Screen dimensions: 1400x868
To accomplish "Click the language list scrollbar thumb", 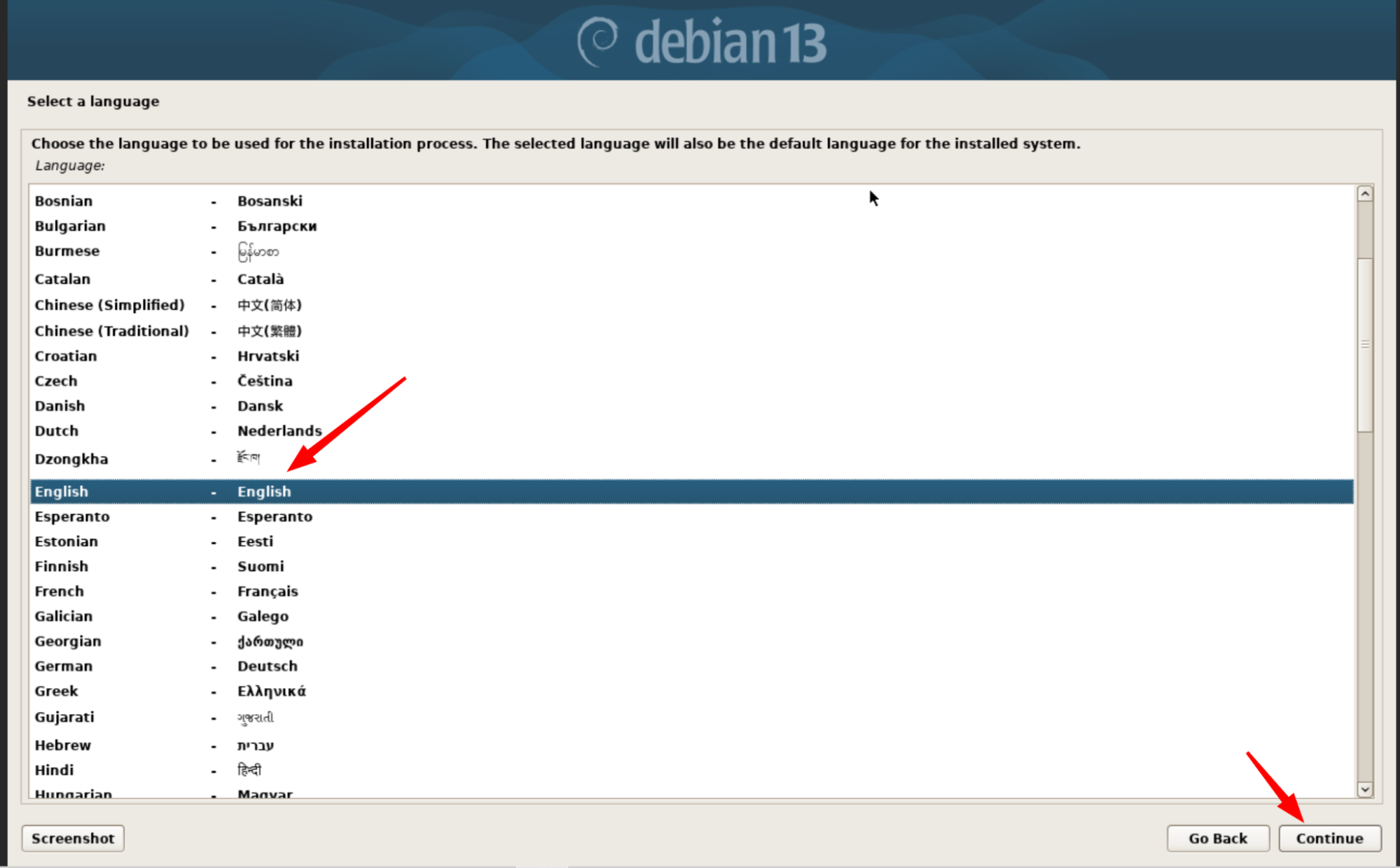I will pyautogui.click(x=1364, y=345).
